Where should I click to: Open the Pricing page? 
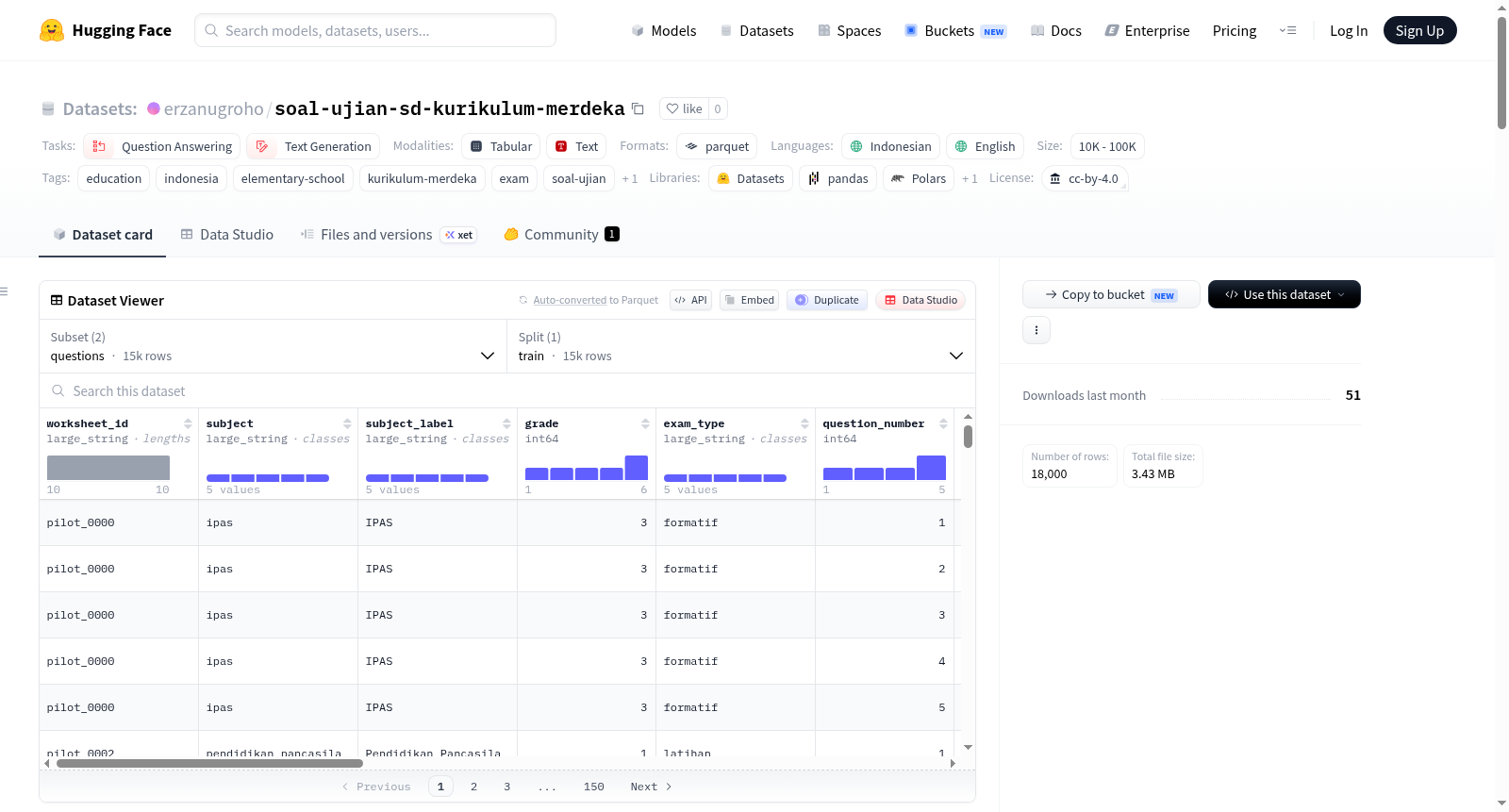tap(1235, 30)
